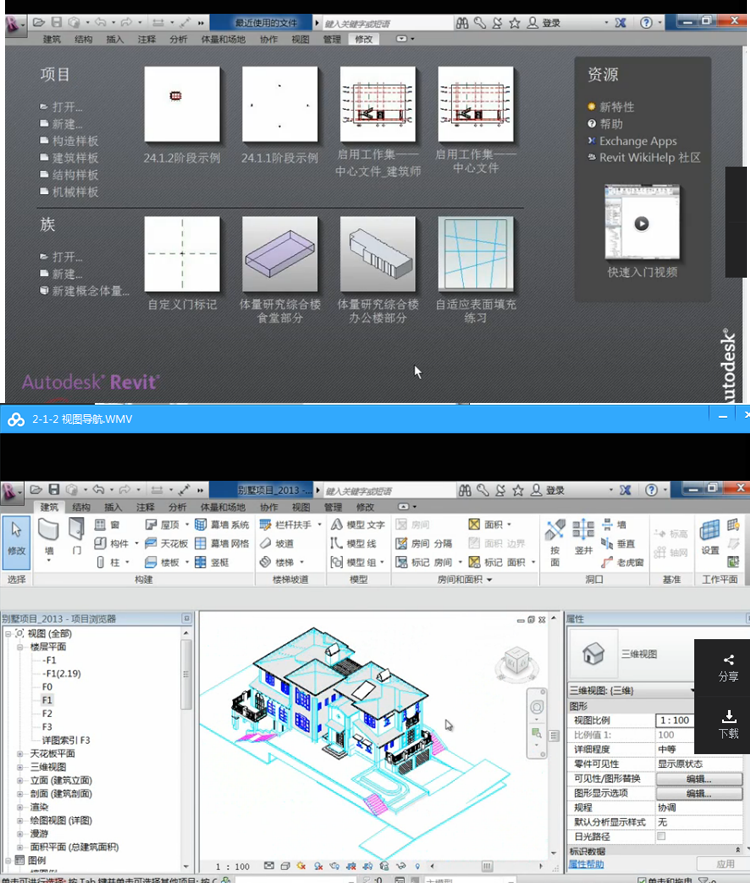The width and height of the screenshot is (750, 883).
Task: Activate the 幕墙 系统 curtain system tool
Action: (222, 525)
